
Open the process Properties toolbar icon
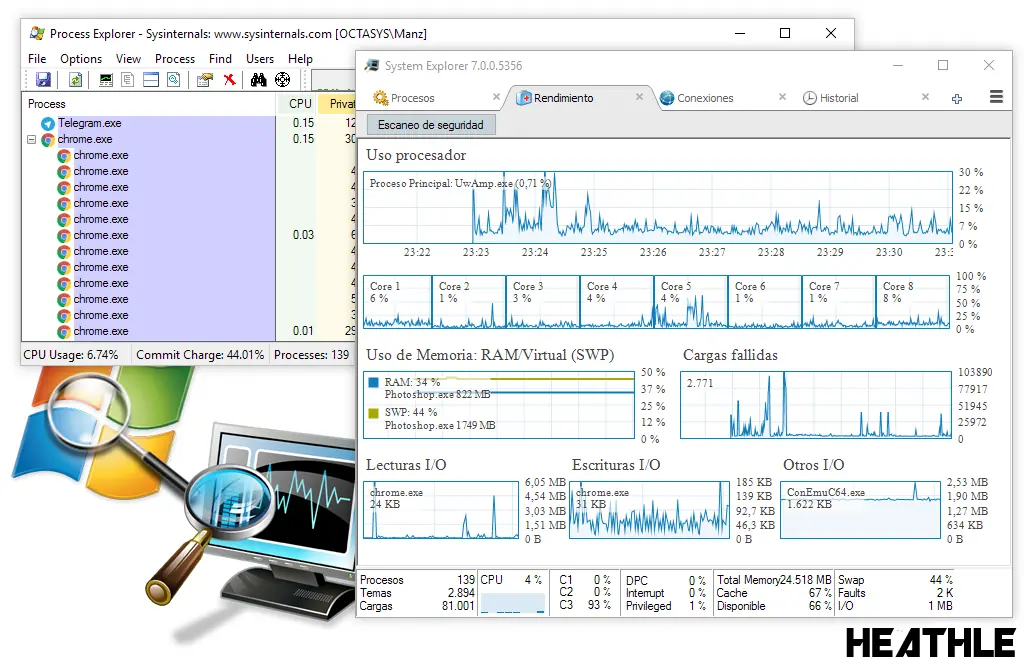(x=205, y=80)
